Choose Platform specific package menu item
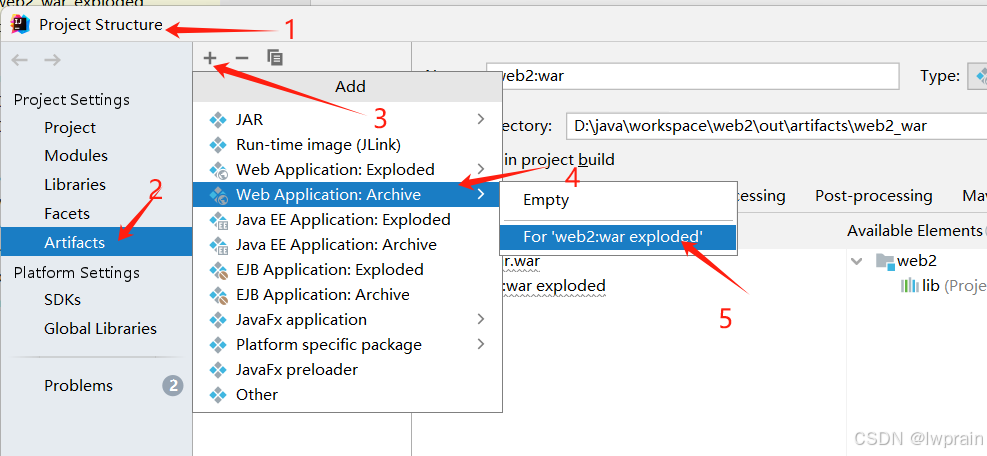987x456 pixels. pos(347,345)
